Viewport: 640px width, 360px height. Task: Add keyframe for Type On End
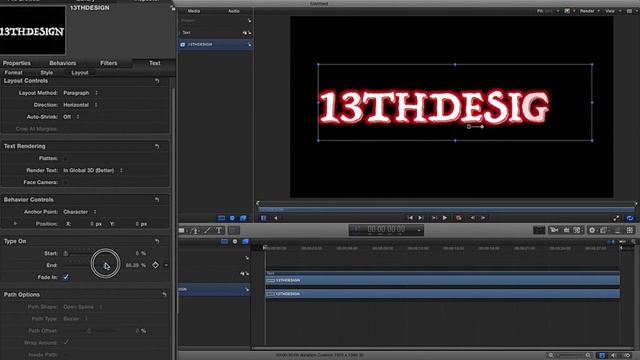pyautogui.click(x=156, y=265)
